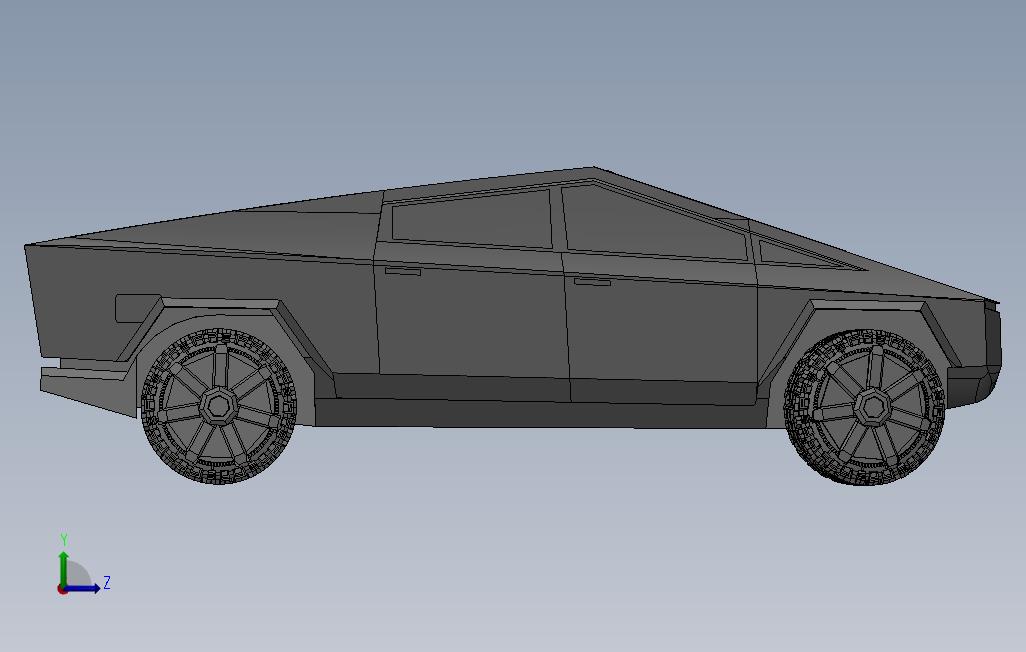1026x652 pixels.
Task: Select the front door panel face
Action: pyautogui.click(x=661, y=331)
